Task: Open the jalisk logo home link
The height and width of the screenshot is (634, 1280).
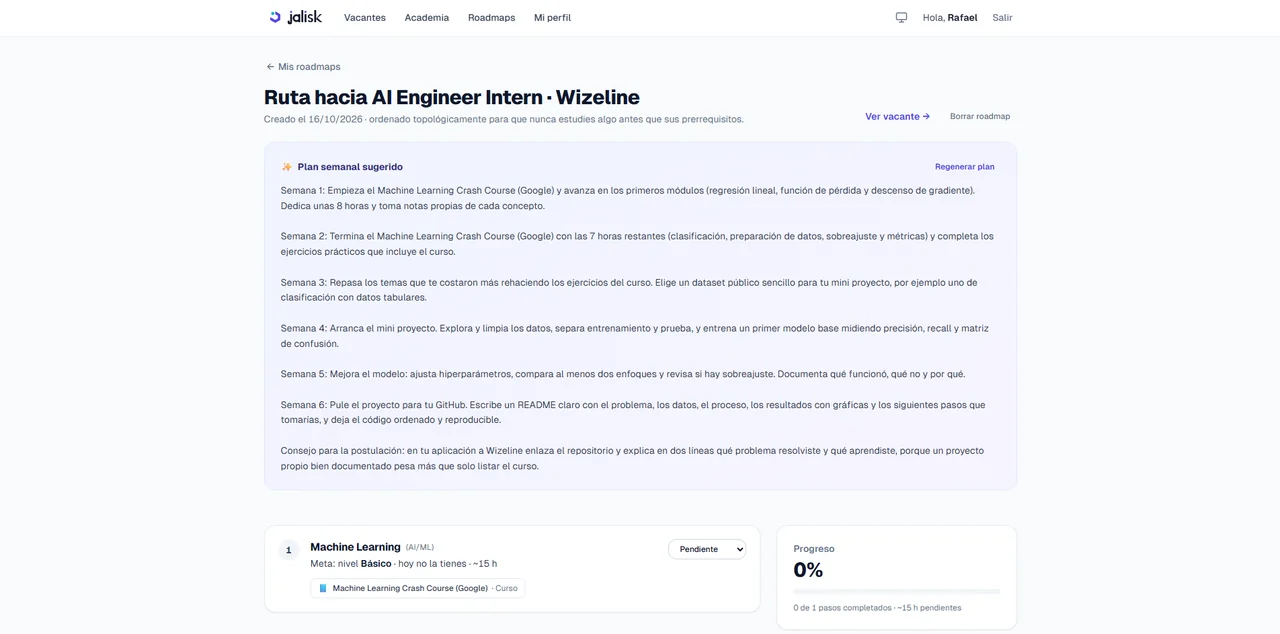Action: 295,17
